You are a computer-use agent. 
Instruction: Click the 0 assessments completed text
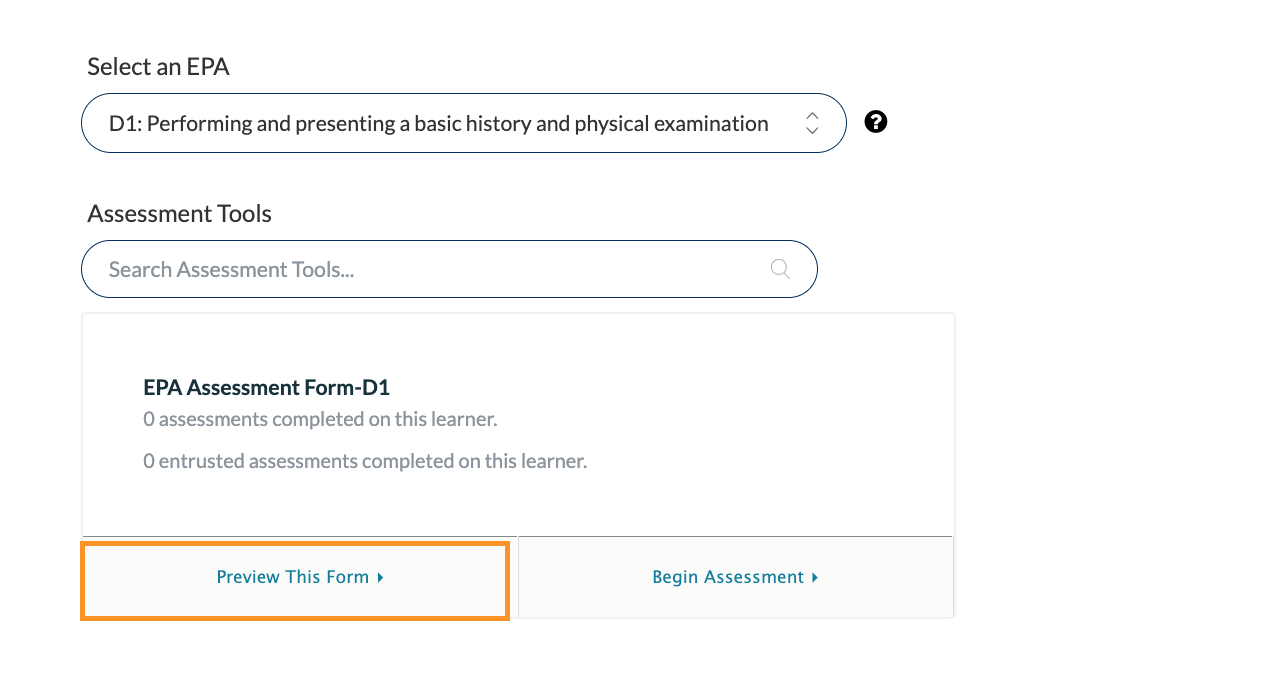click(320, 419)
